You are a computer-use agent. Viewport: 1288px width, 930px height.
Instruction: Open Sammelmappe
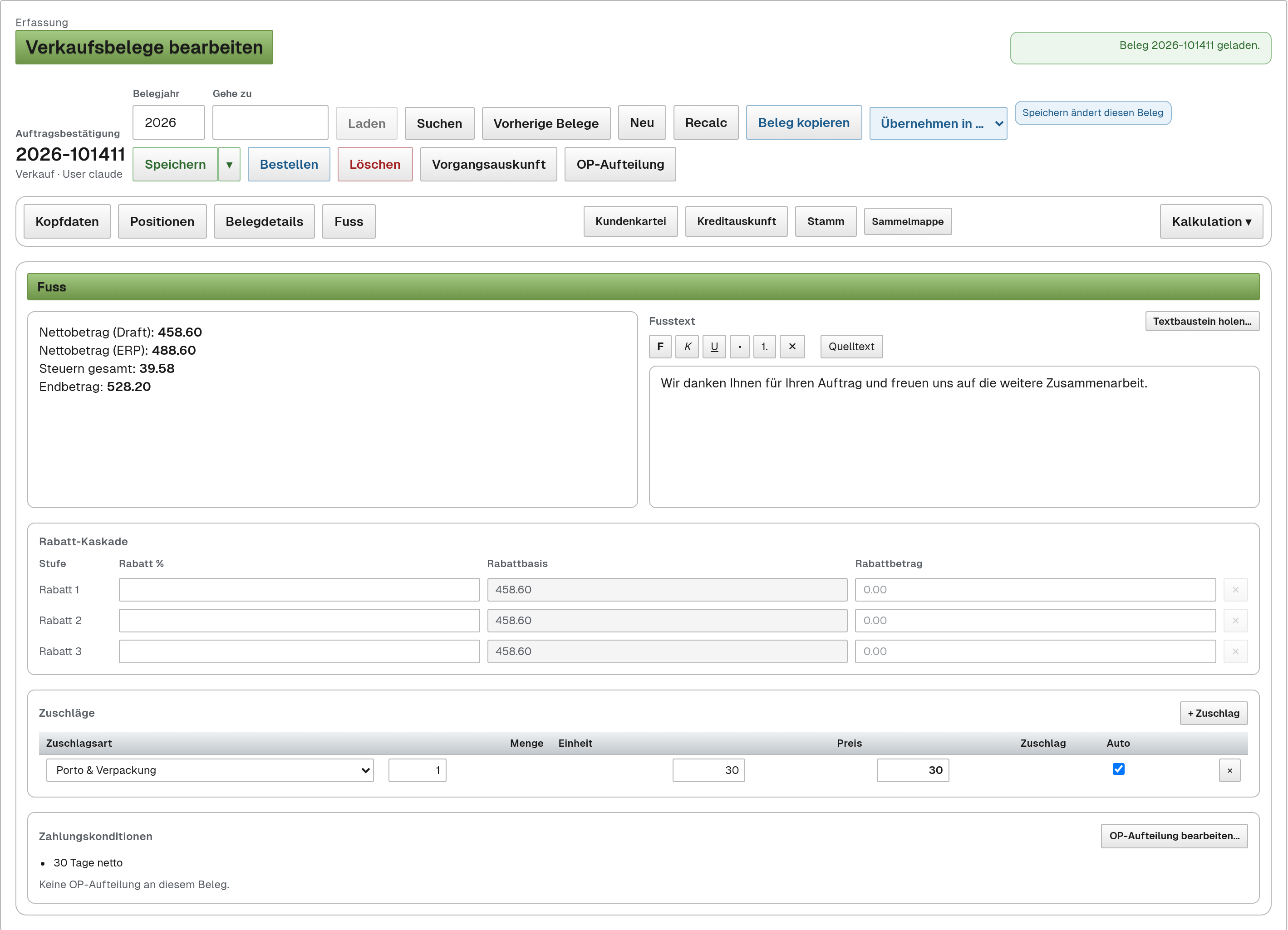coord(908,221)
